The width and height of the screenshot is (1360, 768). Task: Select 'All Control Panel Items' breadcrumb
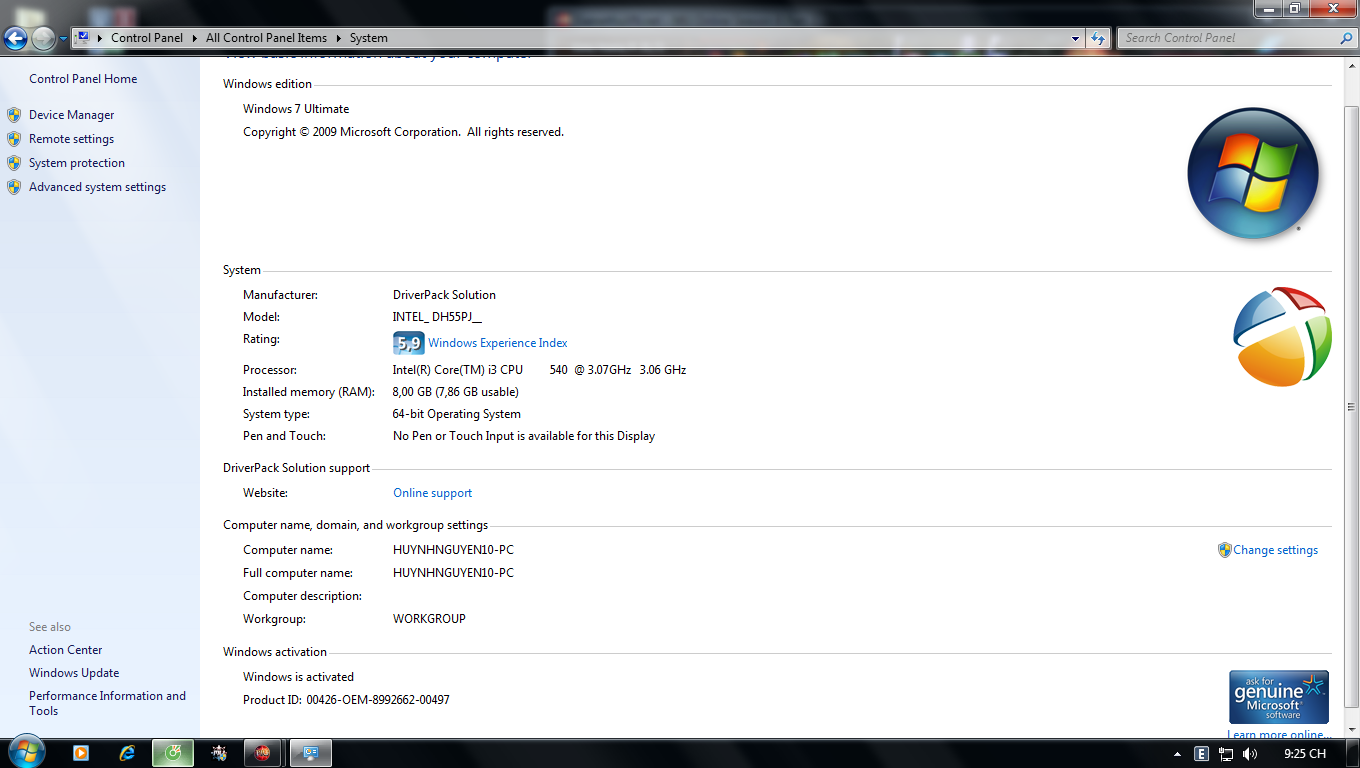tap(266, 38)
